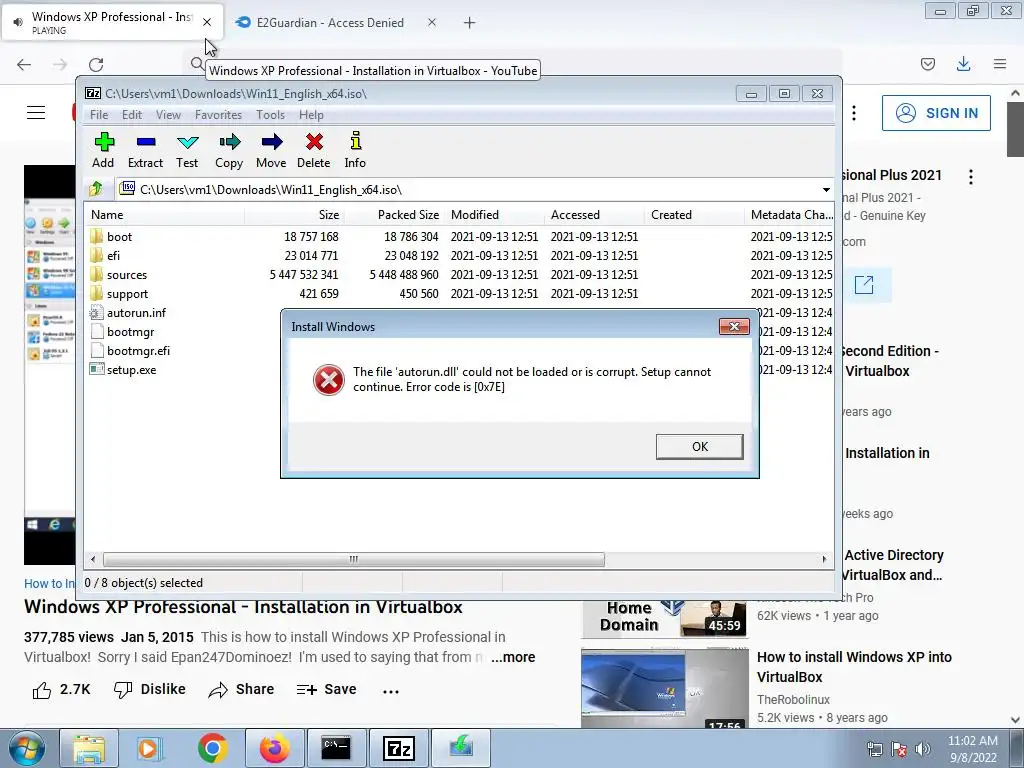Viewport: 1024px width, 768px height.
Task: Open more actions ellipsis under video
Action: (391, 691)
